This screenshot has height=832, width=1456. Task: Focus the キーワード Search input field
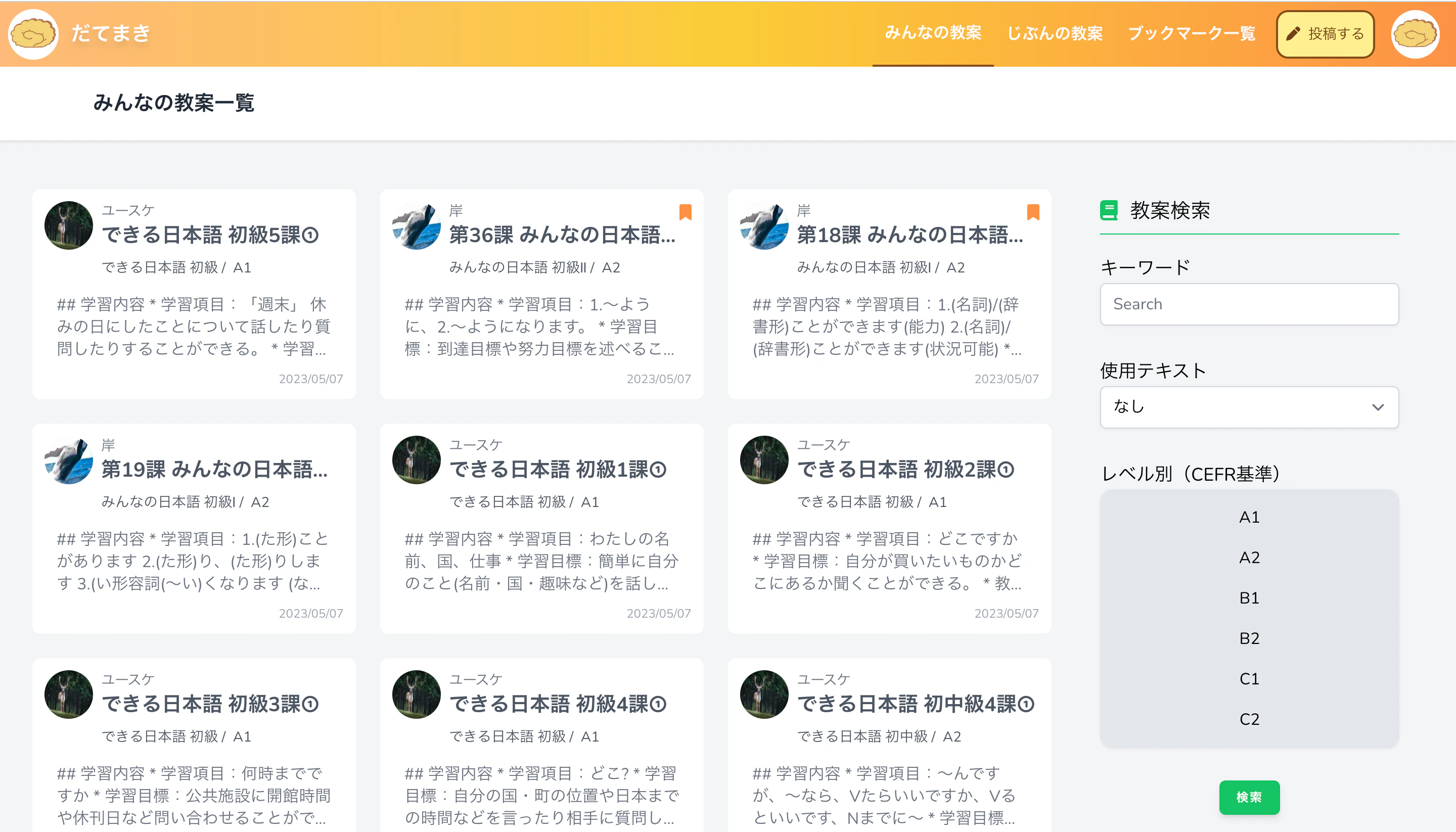click(1249, 304)
